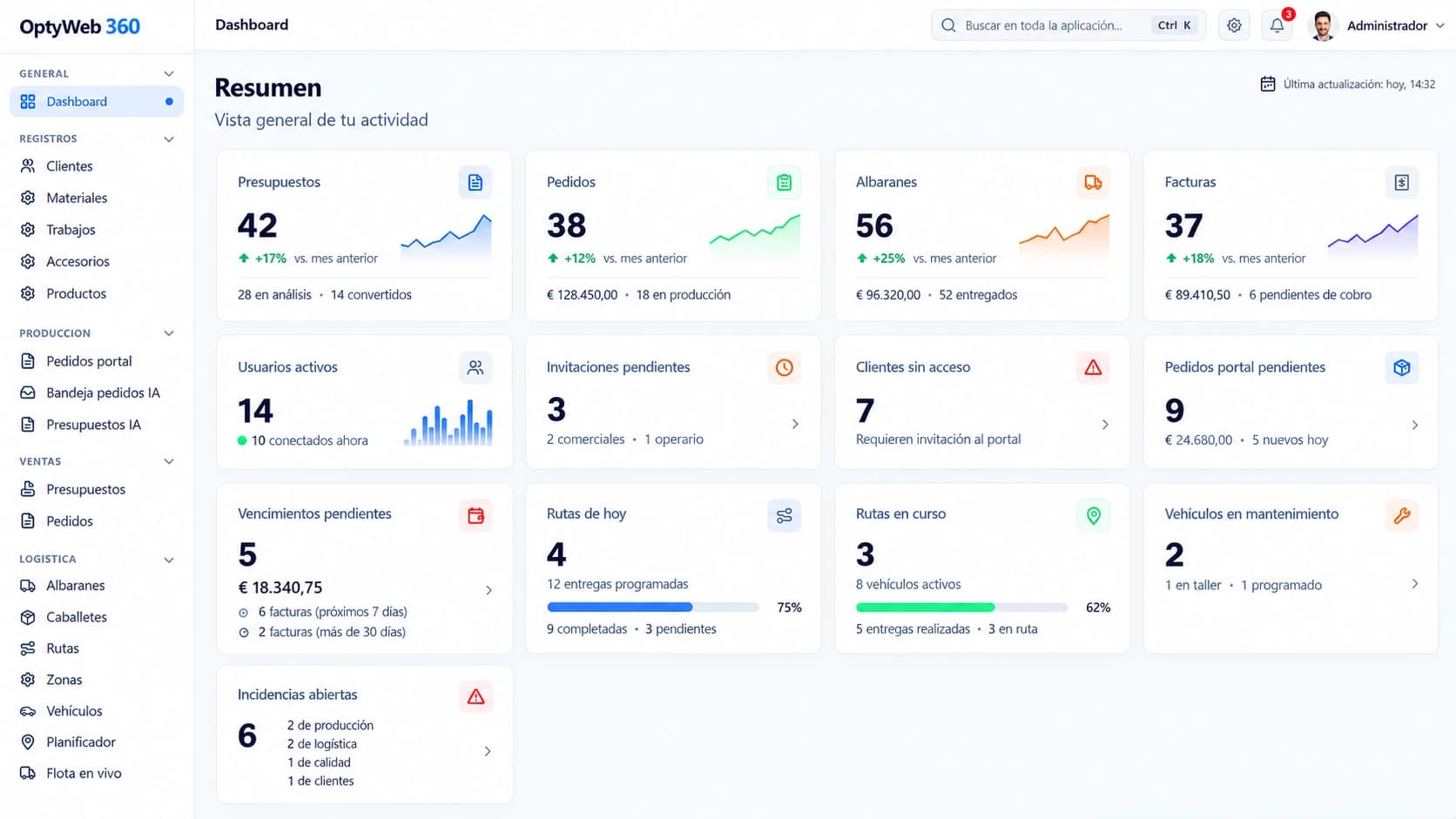
Task: Click the Rutas de hoy 75% progress bar
Action: [x=653, y=608]
